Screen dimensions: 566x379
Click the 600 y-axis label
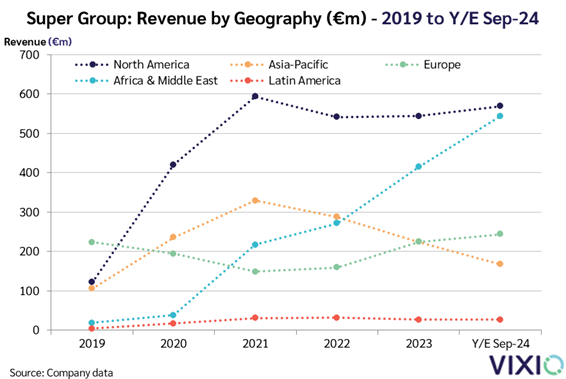(x=29, y=94)
